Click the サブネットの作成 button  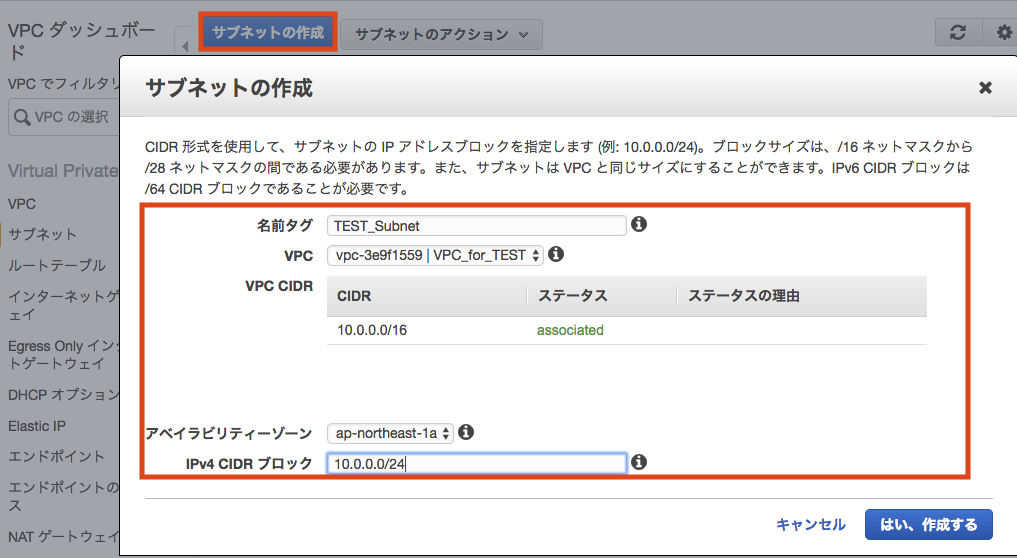(268, 32)
